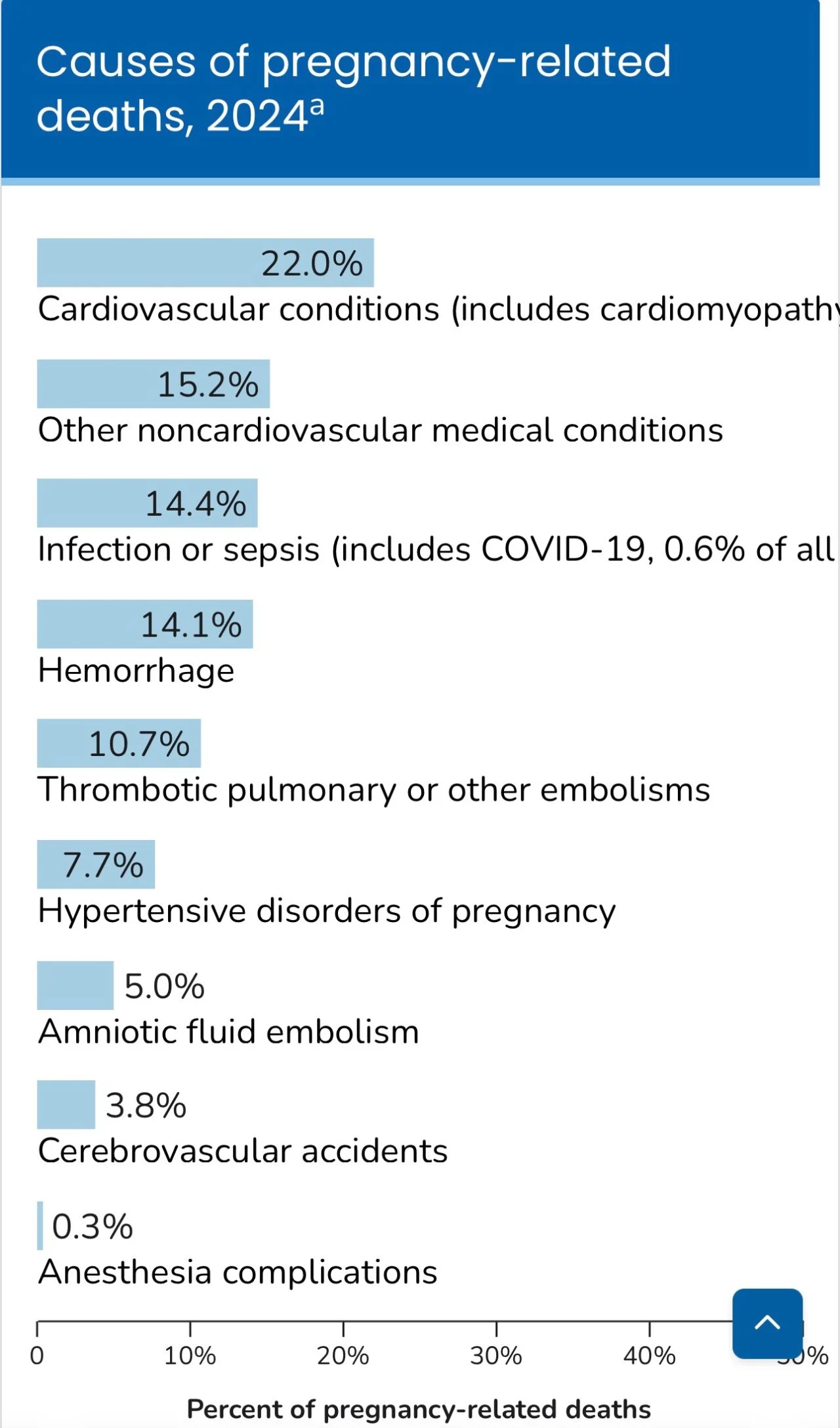Screen dimensions: 840x1428
Task: Tap the scroll-to-top arrow button
Action: point(767,1323)
